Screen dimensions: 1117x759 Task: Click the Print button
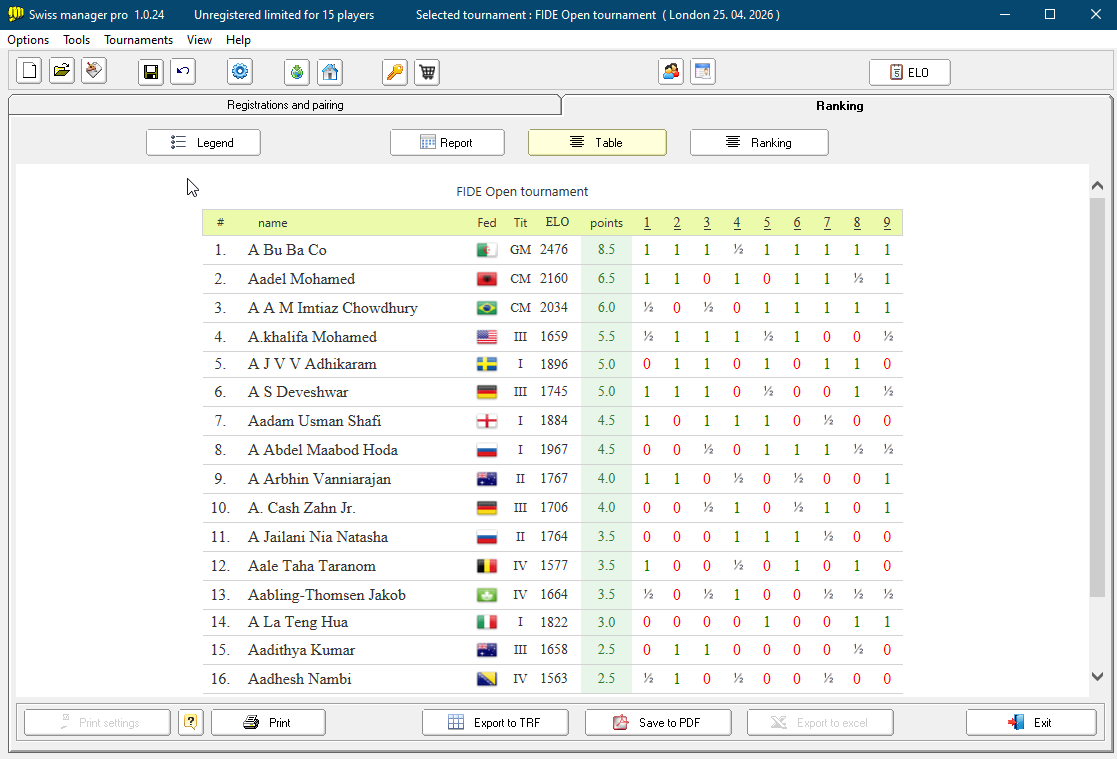(x=269, y=723)
